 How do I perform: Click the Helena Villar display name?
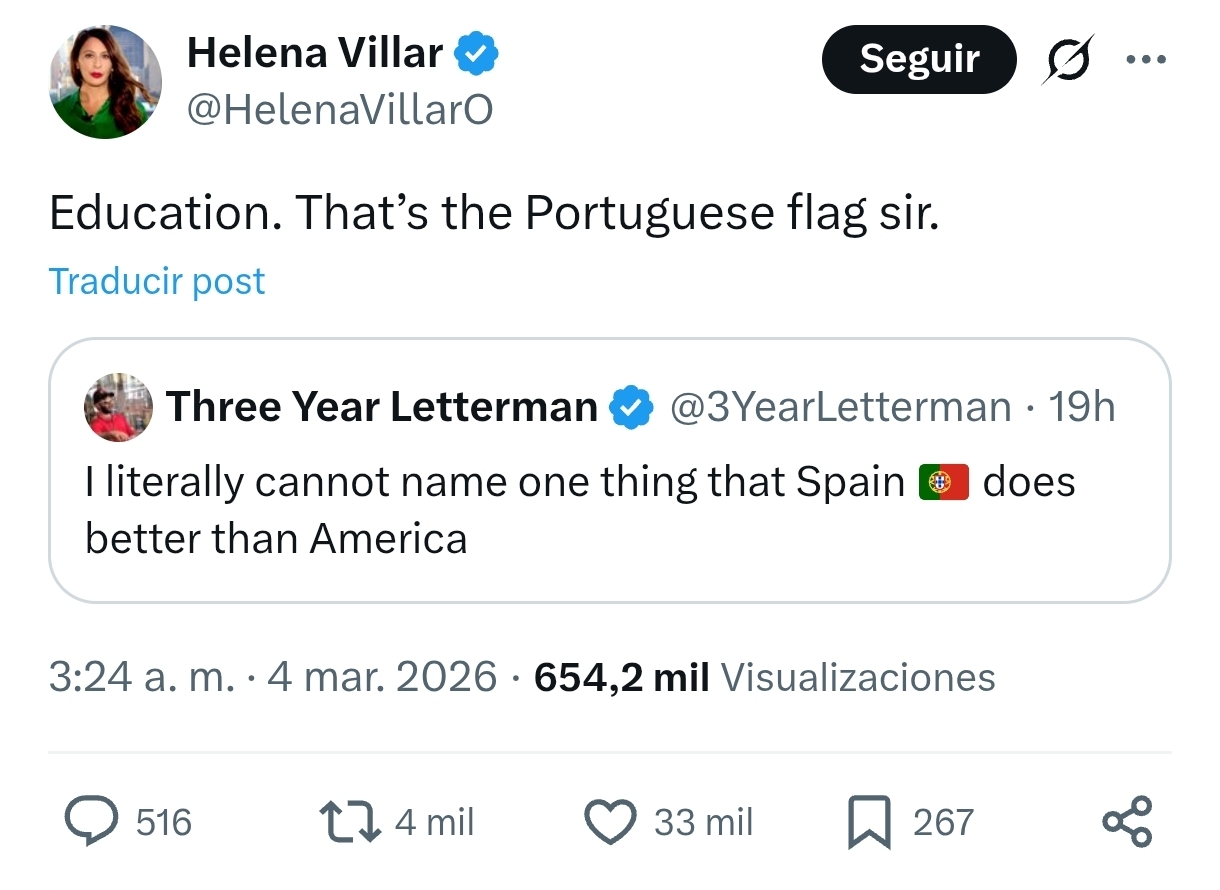point(314,53)
